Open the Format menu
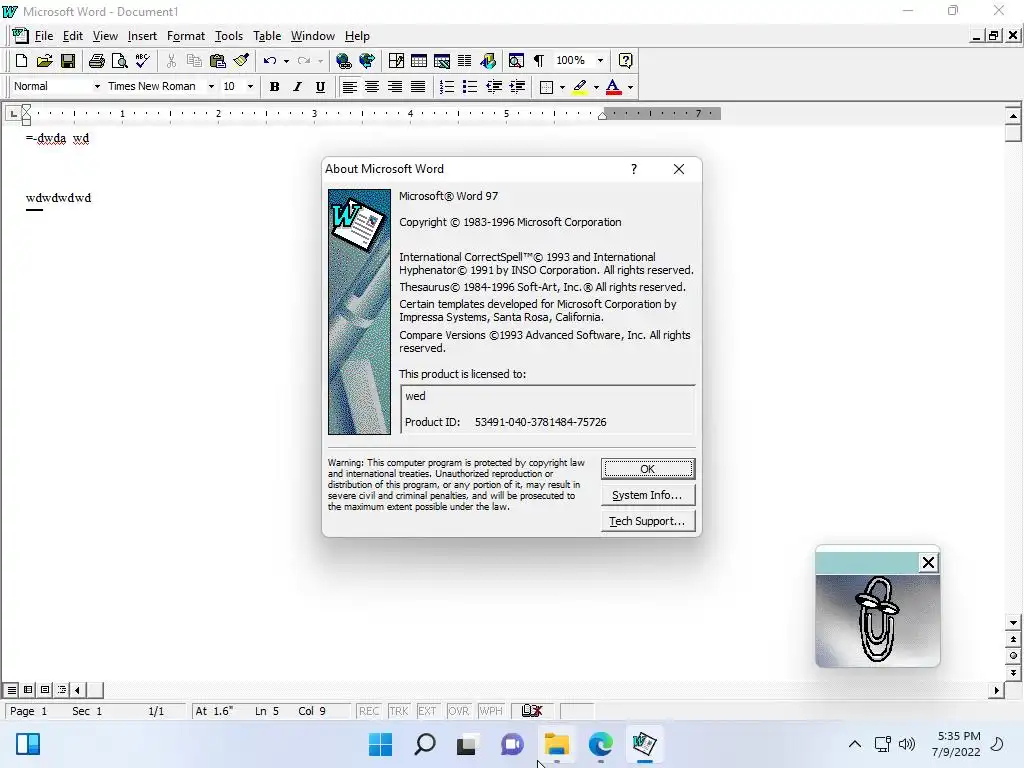1024x768 pixels. pos(185,36)
